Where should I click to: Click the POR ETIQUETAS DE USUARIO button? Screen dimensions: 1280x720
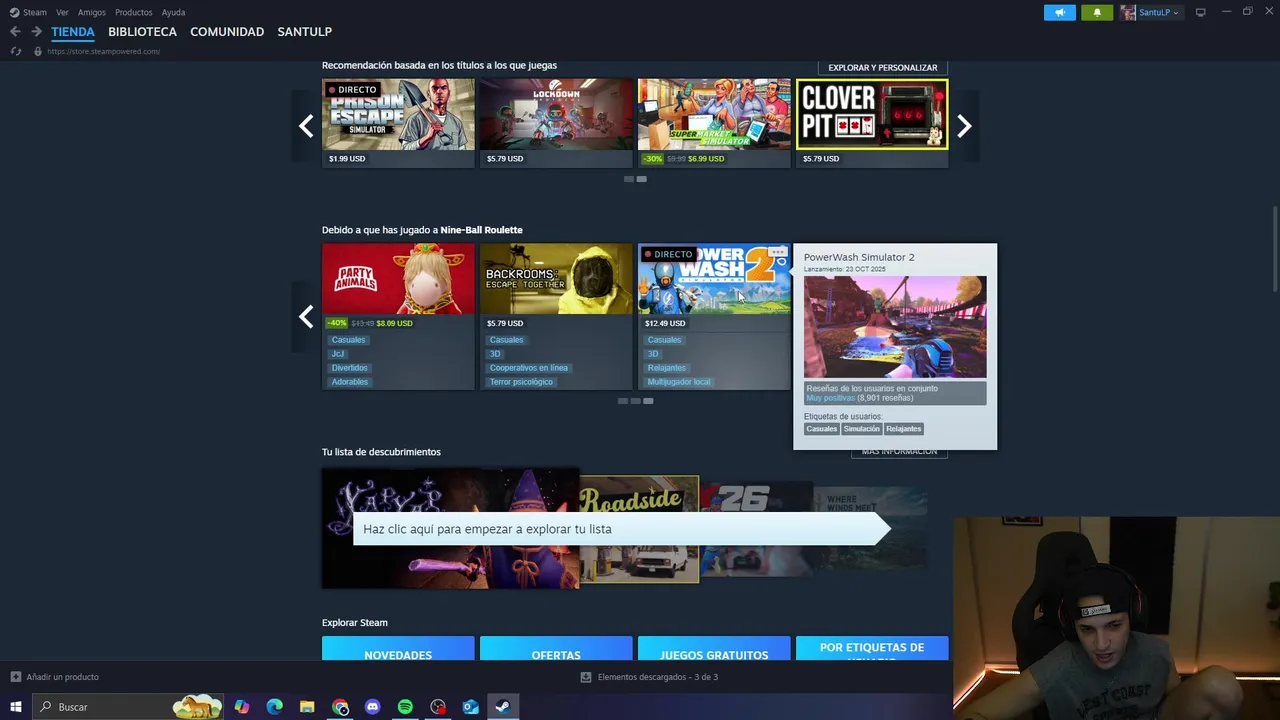pyautogui.click(x=872, y=650)
